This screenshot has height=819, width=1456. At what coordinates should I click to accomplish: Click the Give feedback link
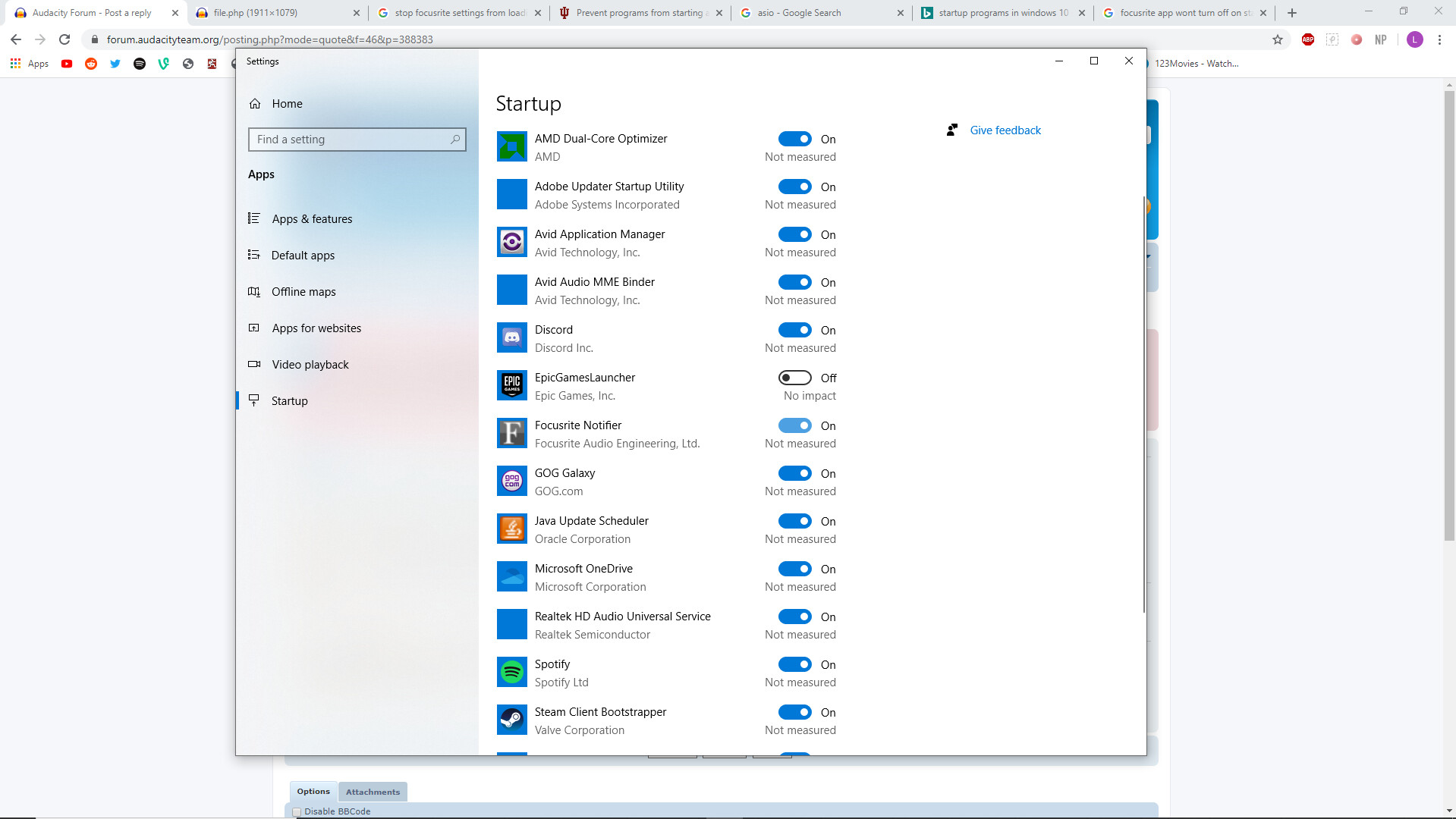1005,130
